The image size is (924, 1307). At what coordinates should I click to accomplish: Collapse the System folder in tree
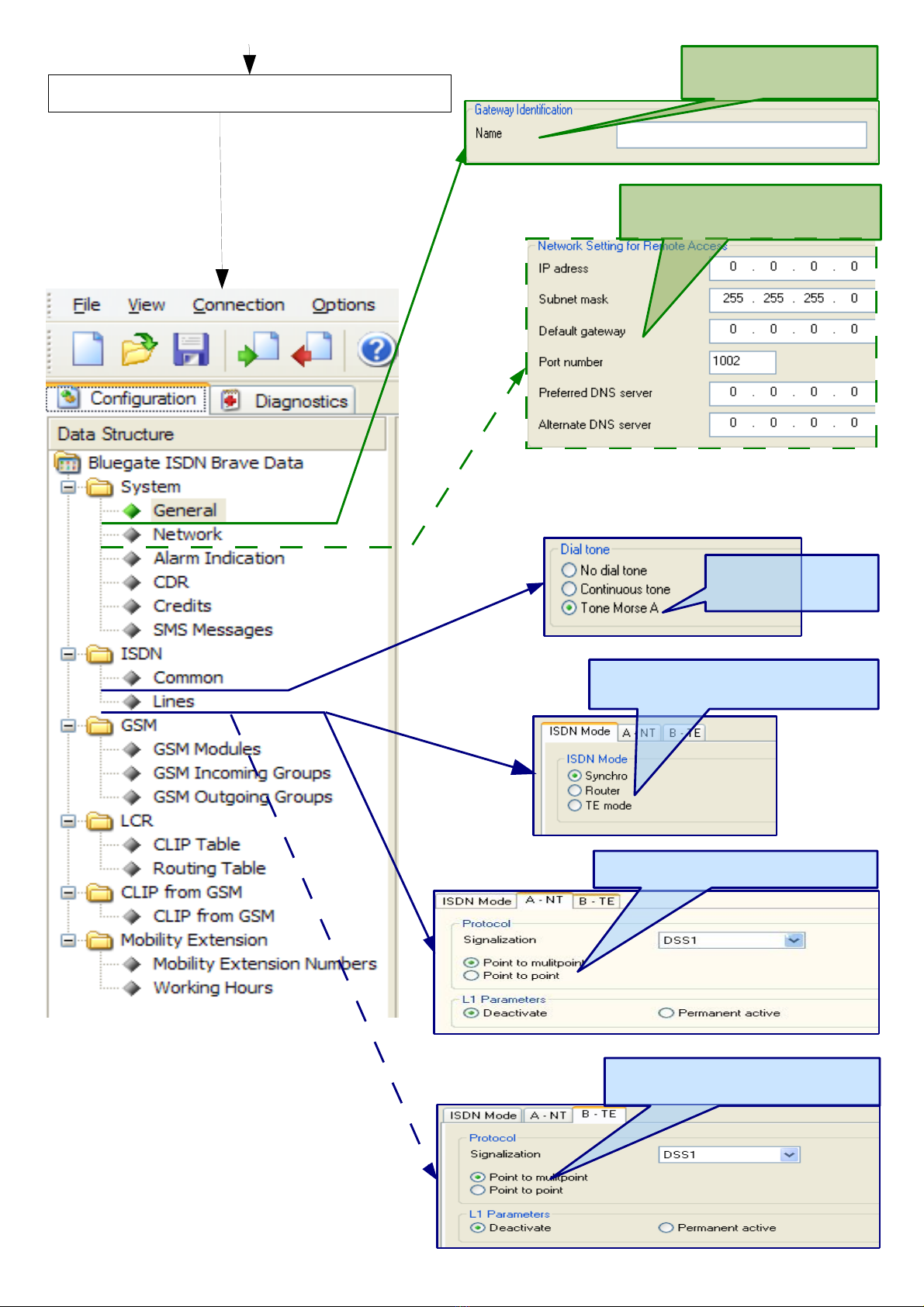69,487
